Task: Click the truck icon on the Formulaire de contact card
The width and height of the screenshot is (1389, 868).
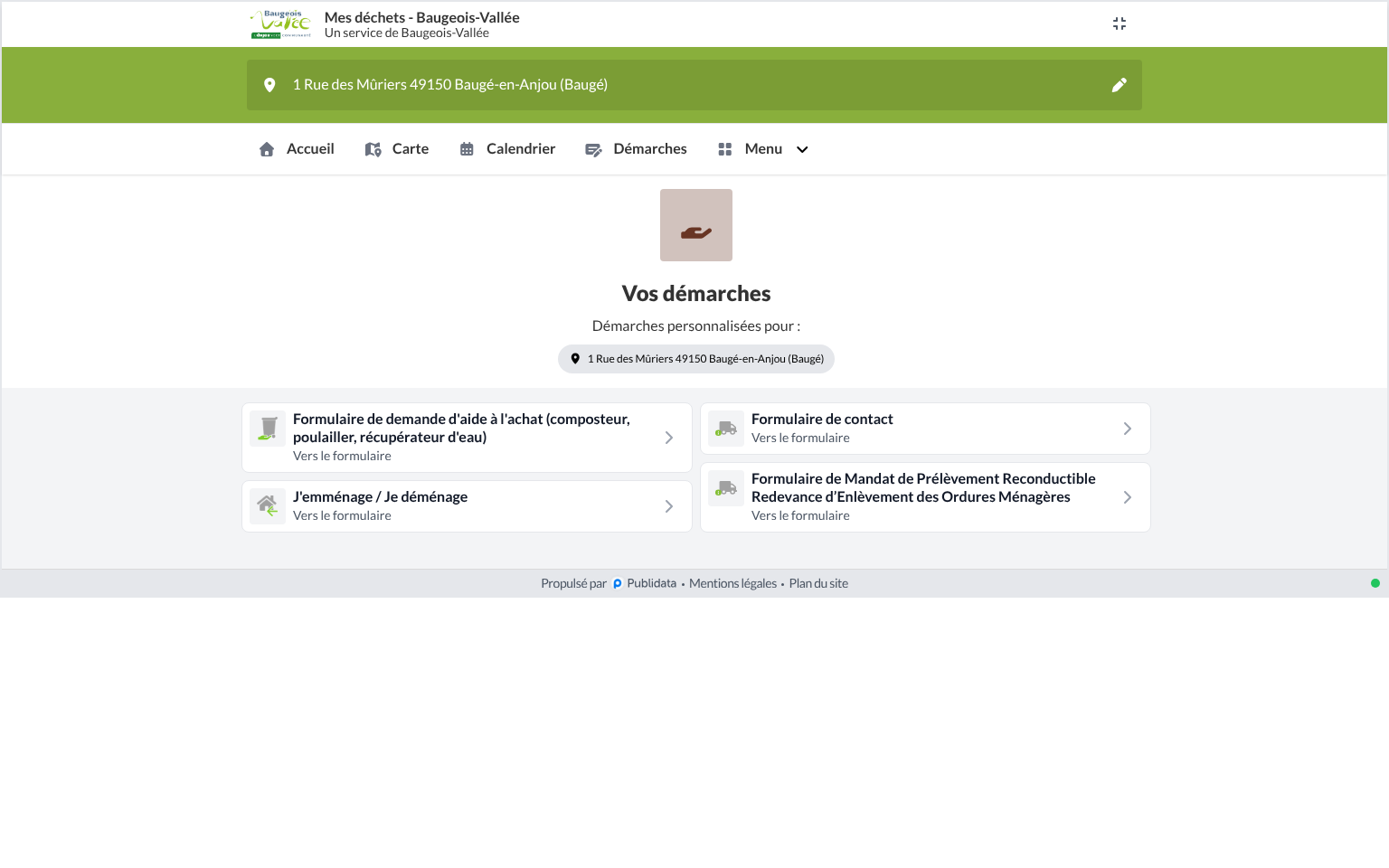Action: tap(726, 429)
